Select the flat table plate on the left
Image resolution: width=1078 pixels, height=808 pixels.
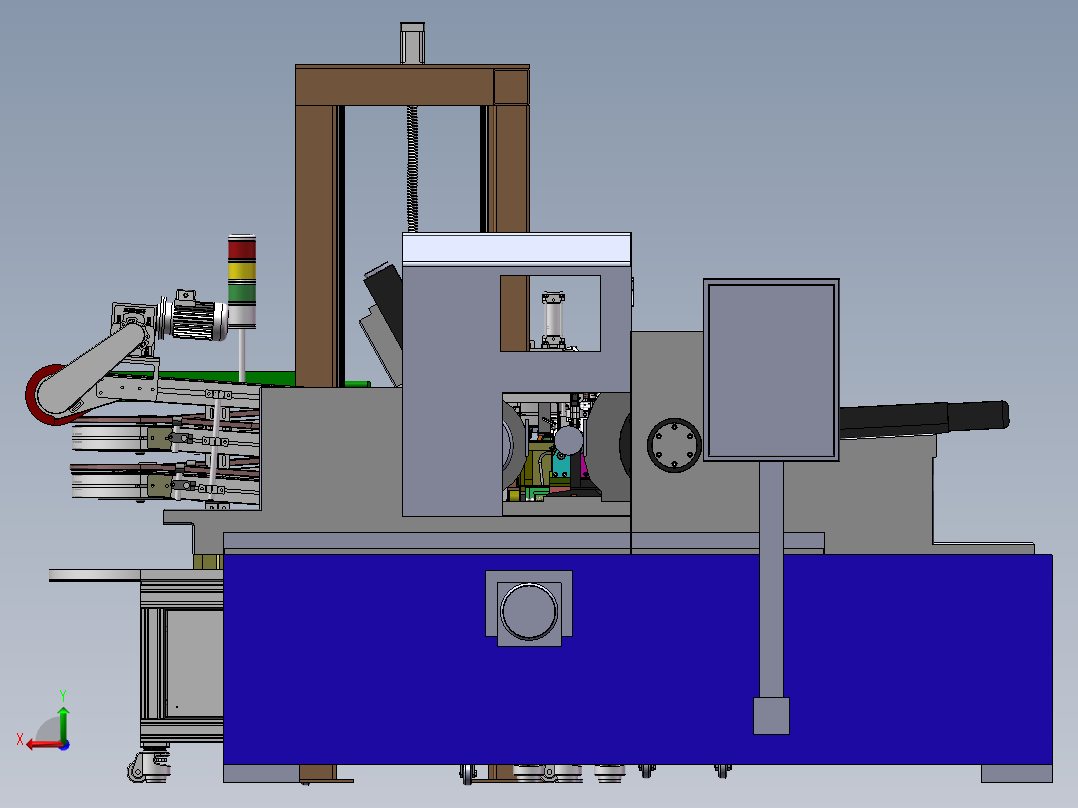pyautogui.click(x=95, y=575)
